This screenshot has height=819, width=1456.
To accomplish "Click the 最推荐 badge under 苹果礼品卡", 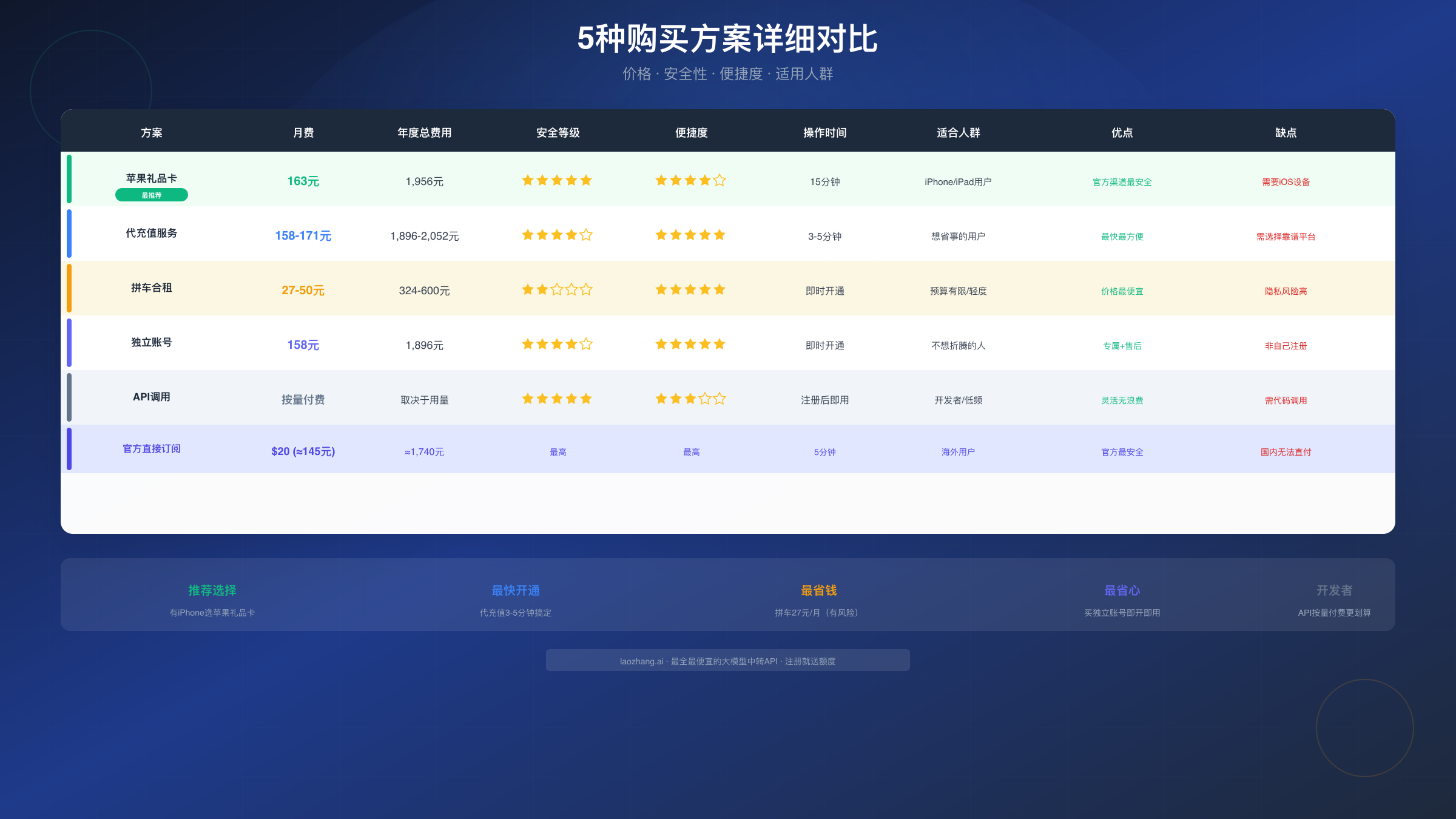I will 152,195.
